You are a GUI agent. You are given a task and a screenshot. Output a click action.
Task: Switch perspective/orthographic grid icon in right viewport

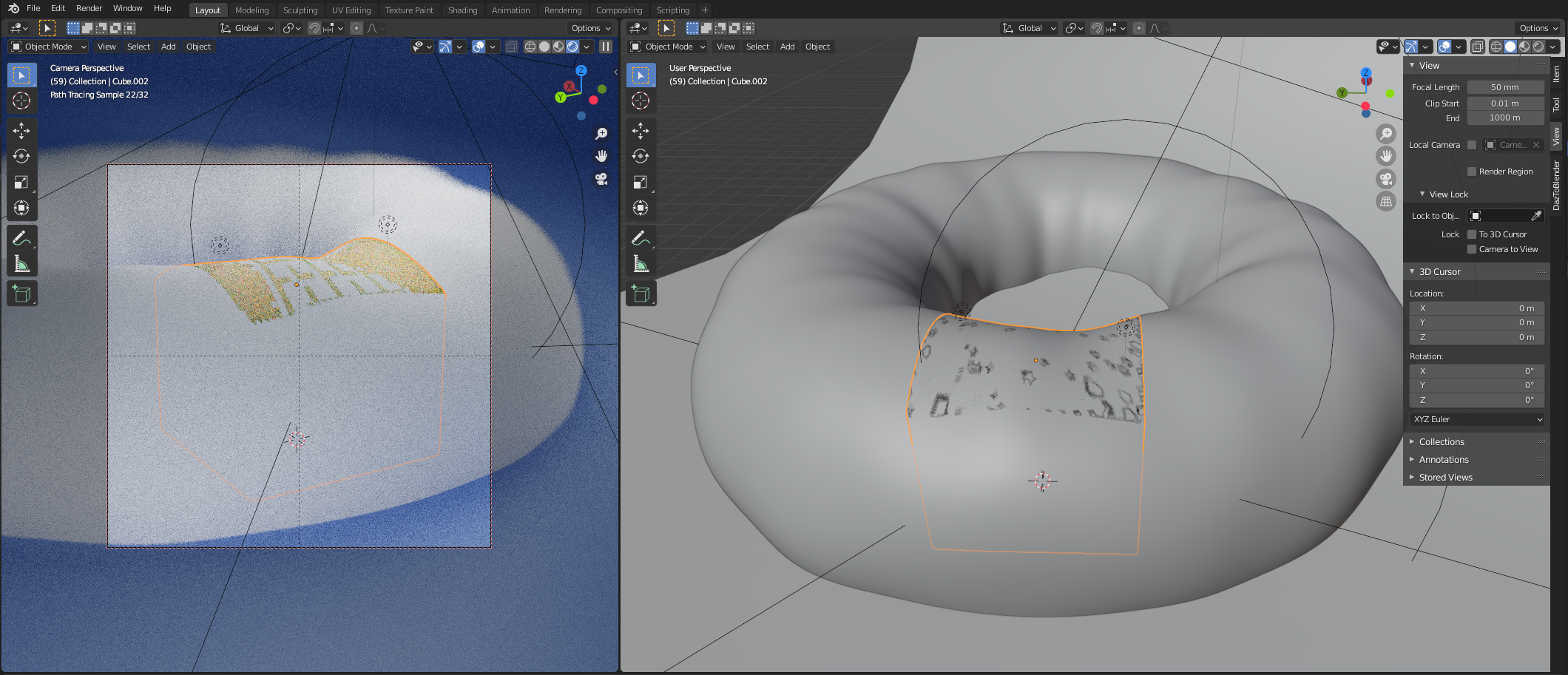(x=1385, y=201)
